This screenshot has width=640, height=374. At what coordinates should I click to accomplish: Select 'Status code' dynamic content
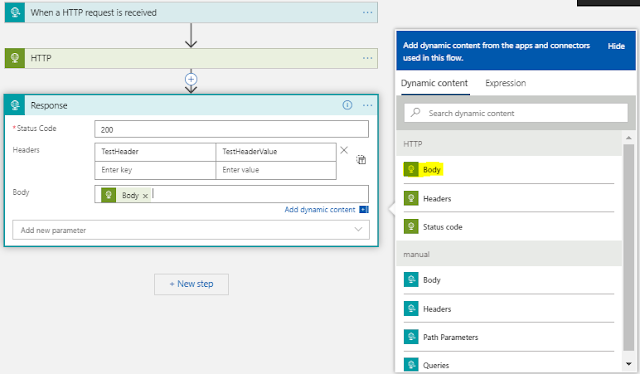(442, 227)
